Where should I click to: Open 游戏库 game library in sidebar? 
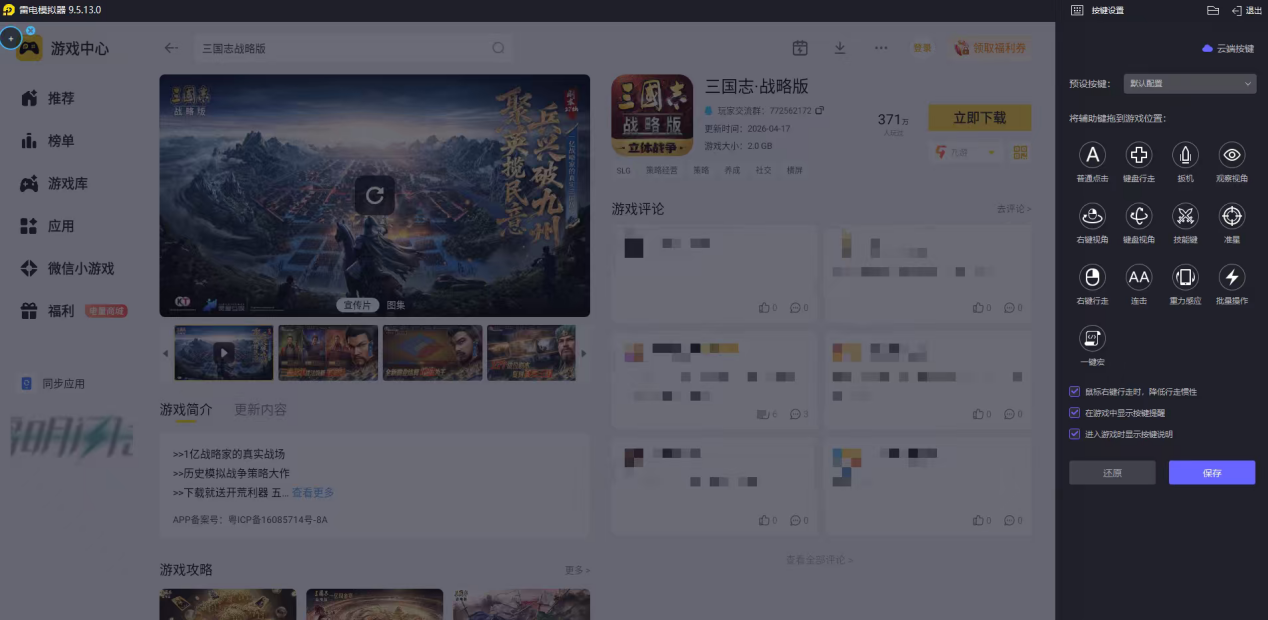coord(55,184)
